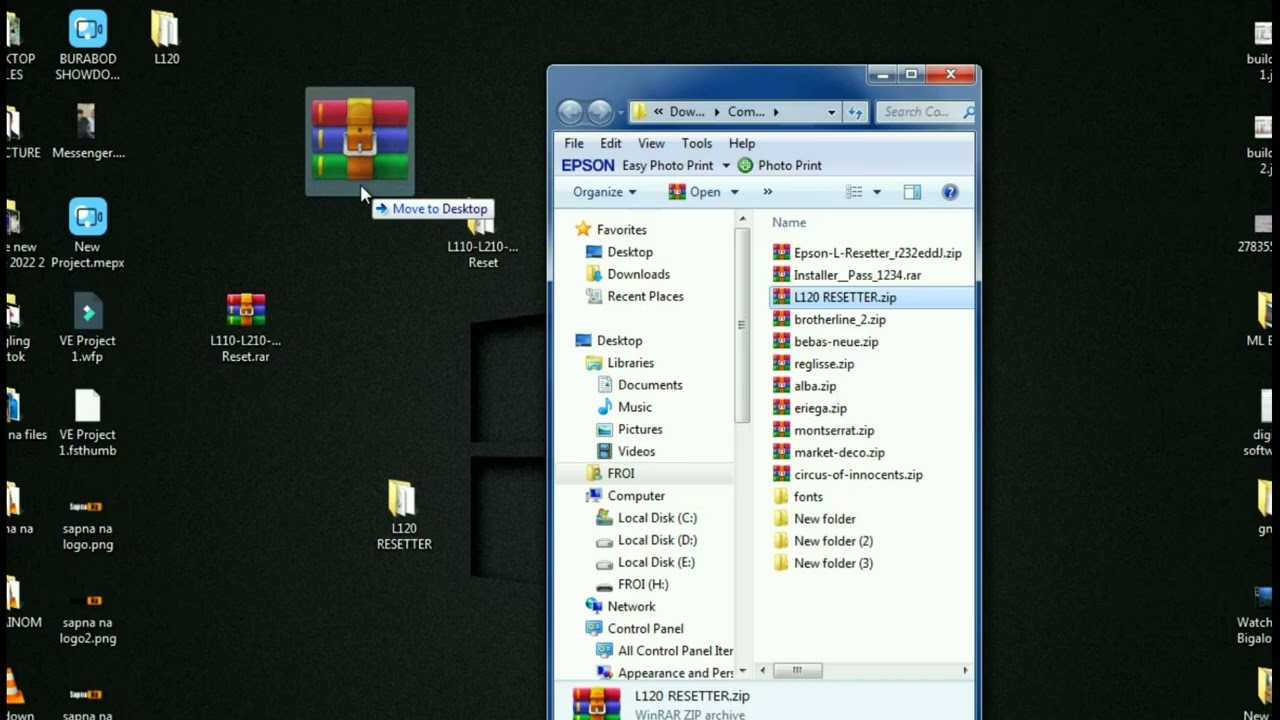Open the Tools menu
Image resolution: width=1280 pixels, height=720 pixels.
[x=697, y=143]
